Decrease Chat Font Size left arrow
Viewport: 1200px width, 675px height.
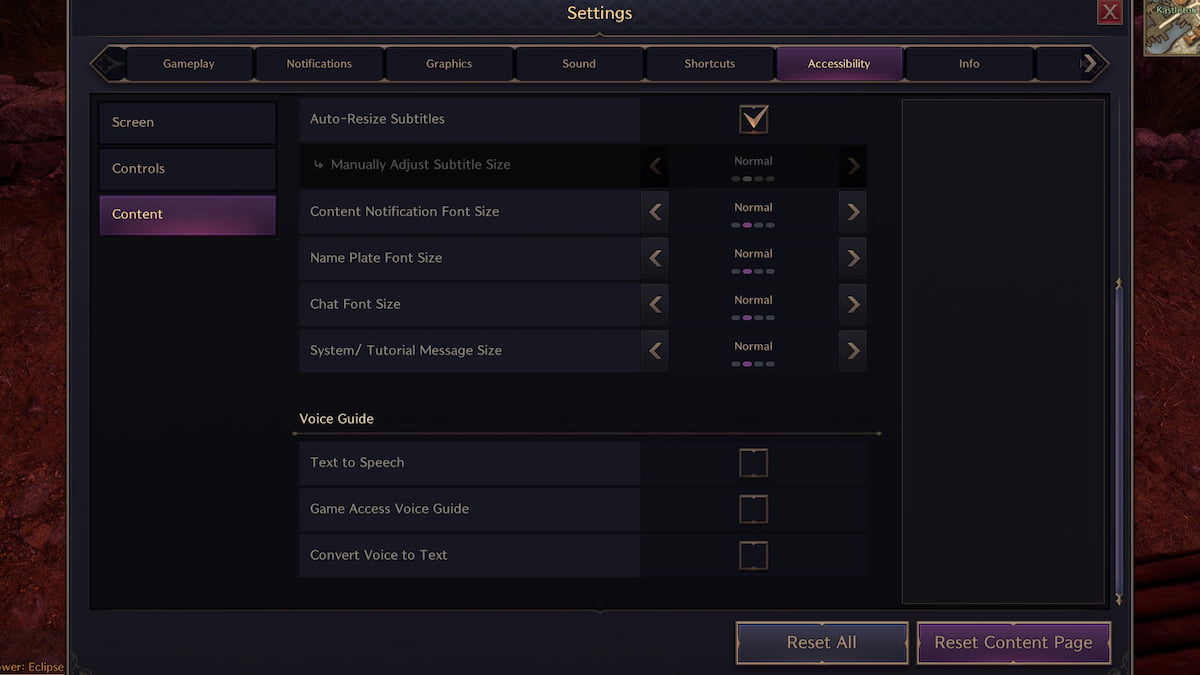(x=655, y=304)
